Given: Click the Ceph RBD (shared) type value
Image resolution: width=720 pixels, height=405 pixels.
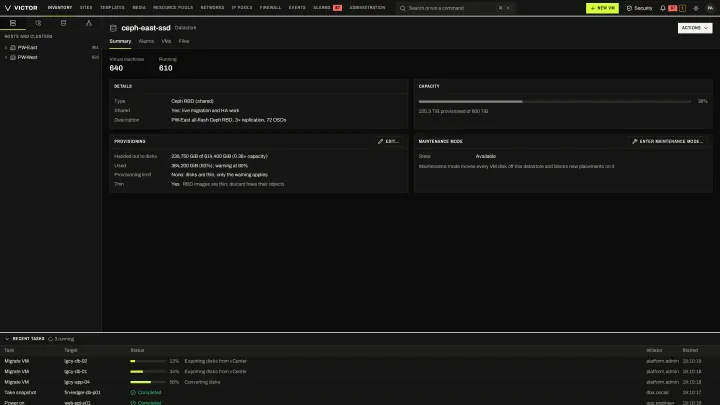Looking at the screenshot, I should point(192,101).
